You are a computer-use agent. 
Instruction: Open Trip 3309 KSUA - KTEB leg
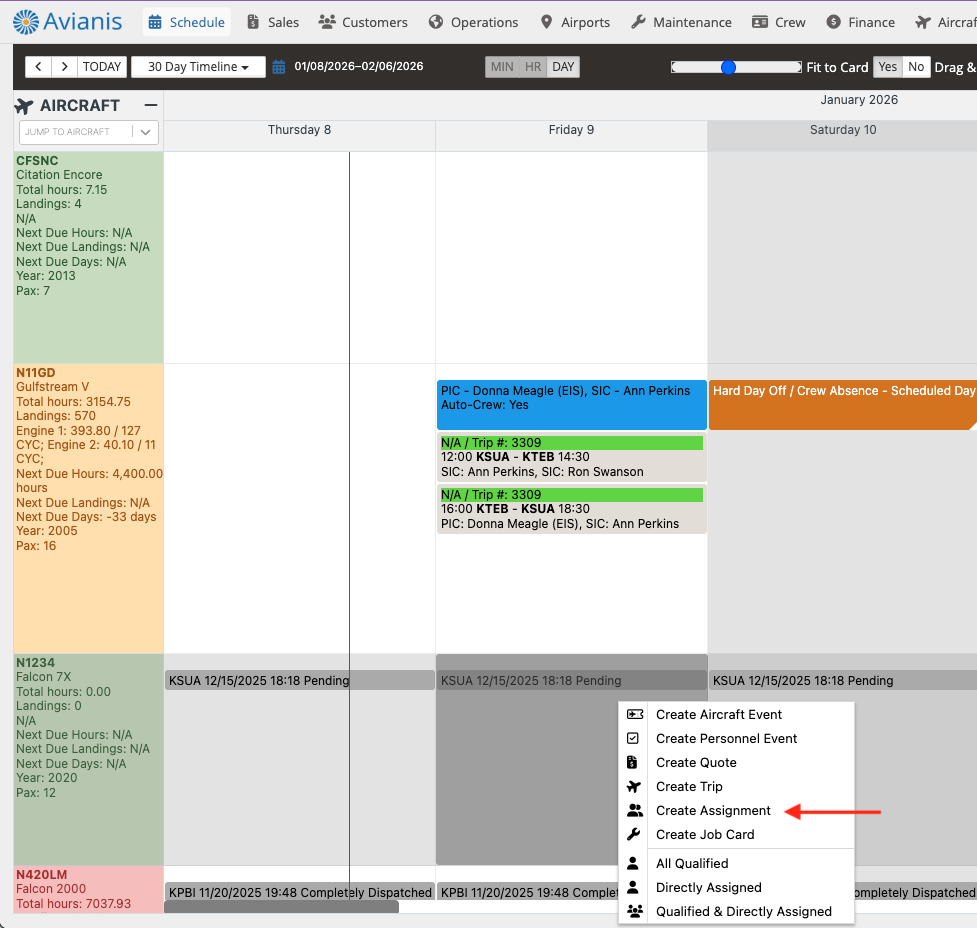(571, 457)
